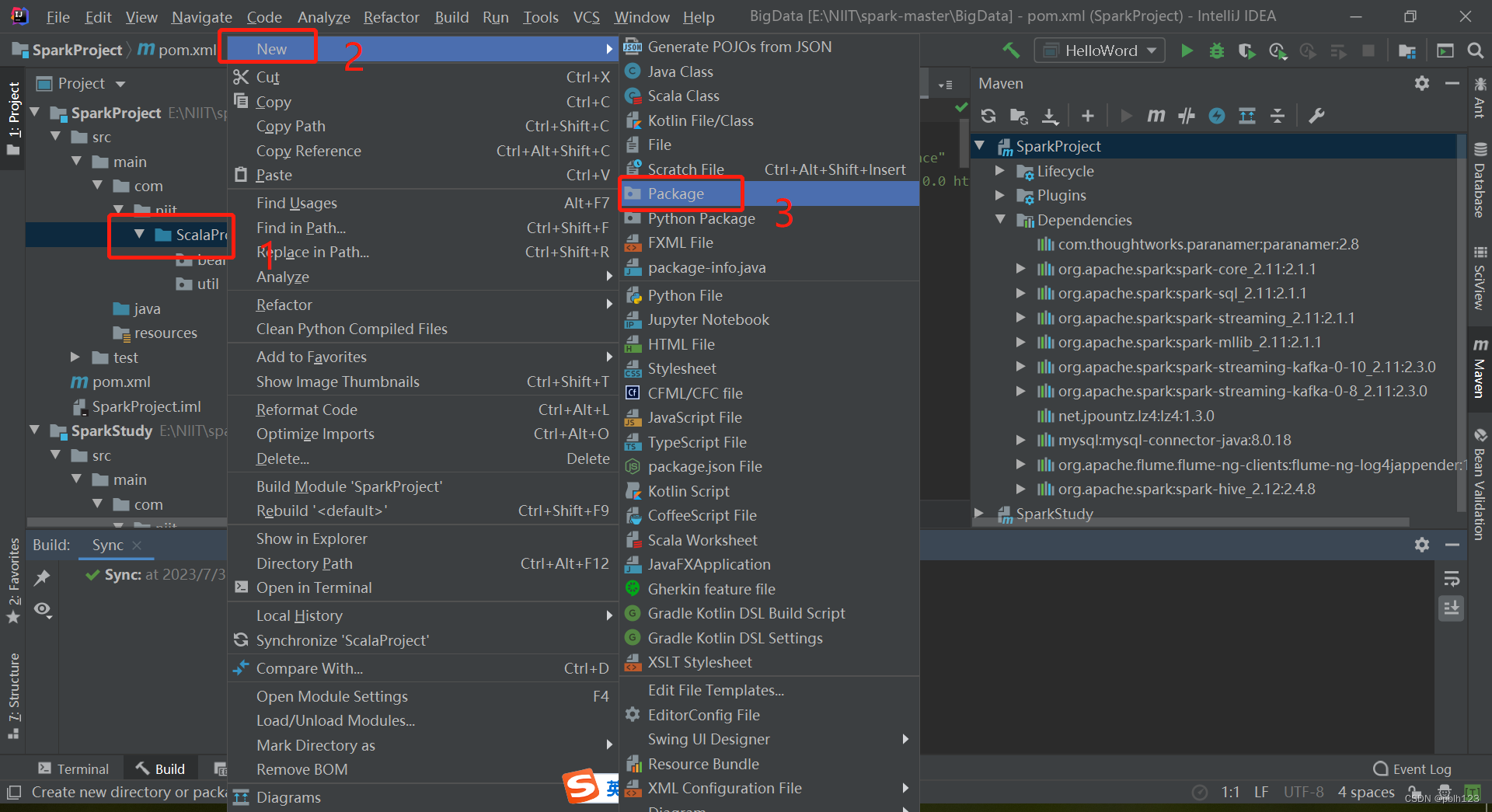The image size is (1492, 812).
Task: Open Project Structure icon in toolbar
Action: [1407, 51]
